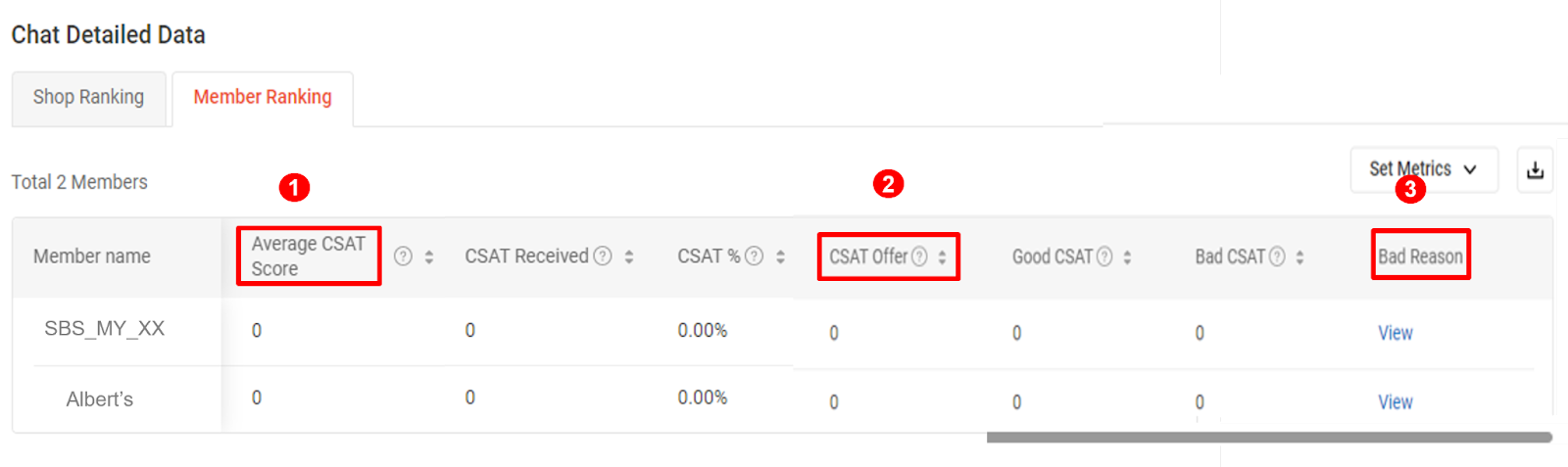Click help icon next to Bad CSAT

click(x=1277, y=257)
